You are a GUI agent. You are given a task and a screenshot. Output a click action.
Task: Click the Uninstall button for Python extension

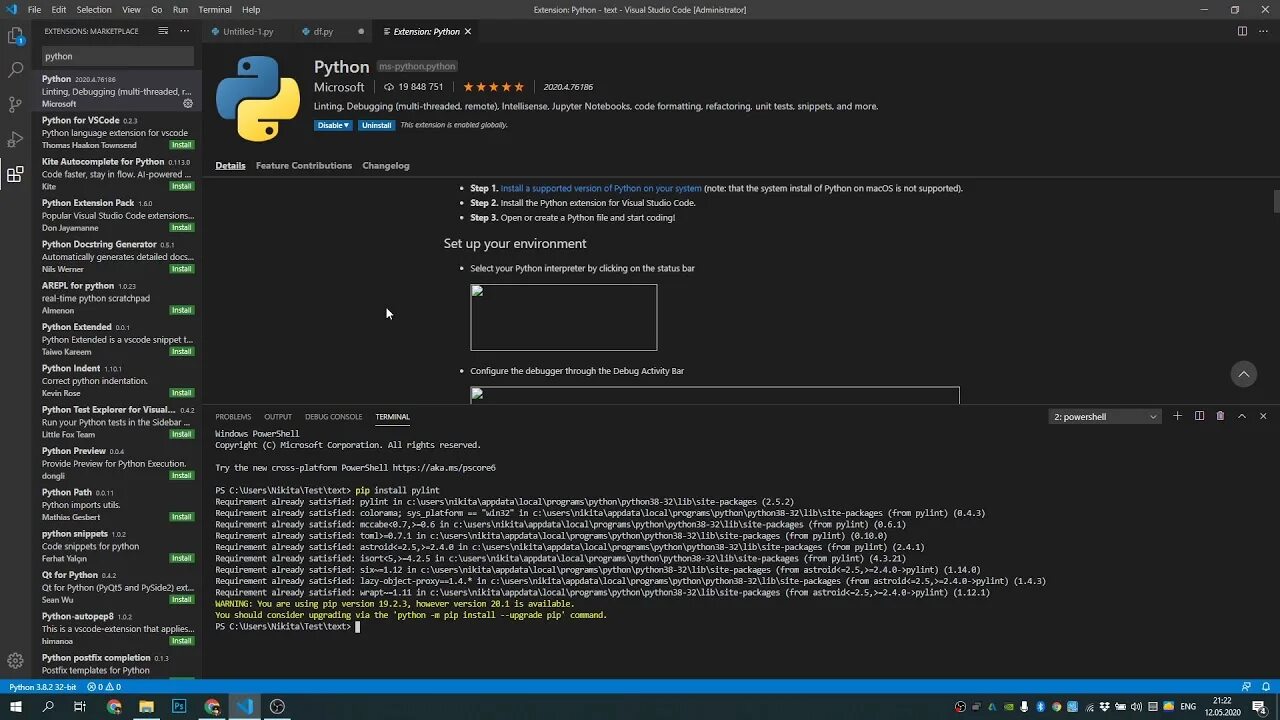pyautogui.click(x=377, y=125)
